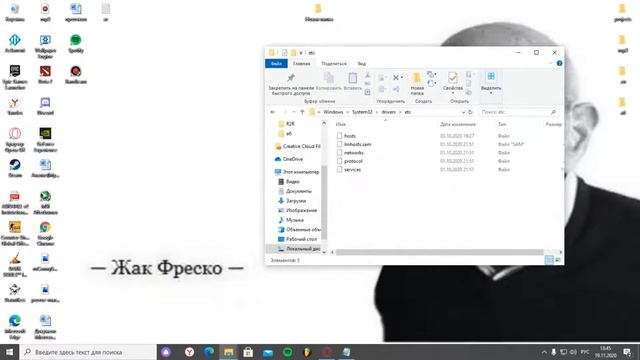Open the Выделить selection menu
Image resolution: width=640 pixels, height=360 pixels.
pyautogui.click(x=491, y=83)
